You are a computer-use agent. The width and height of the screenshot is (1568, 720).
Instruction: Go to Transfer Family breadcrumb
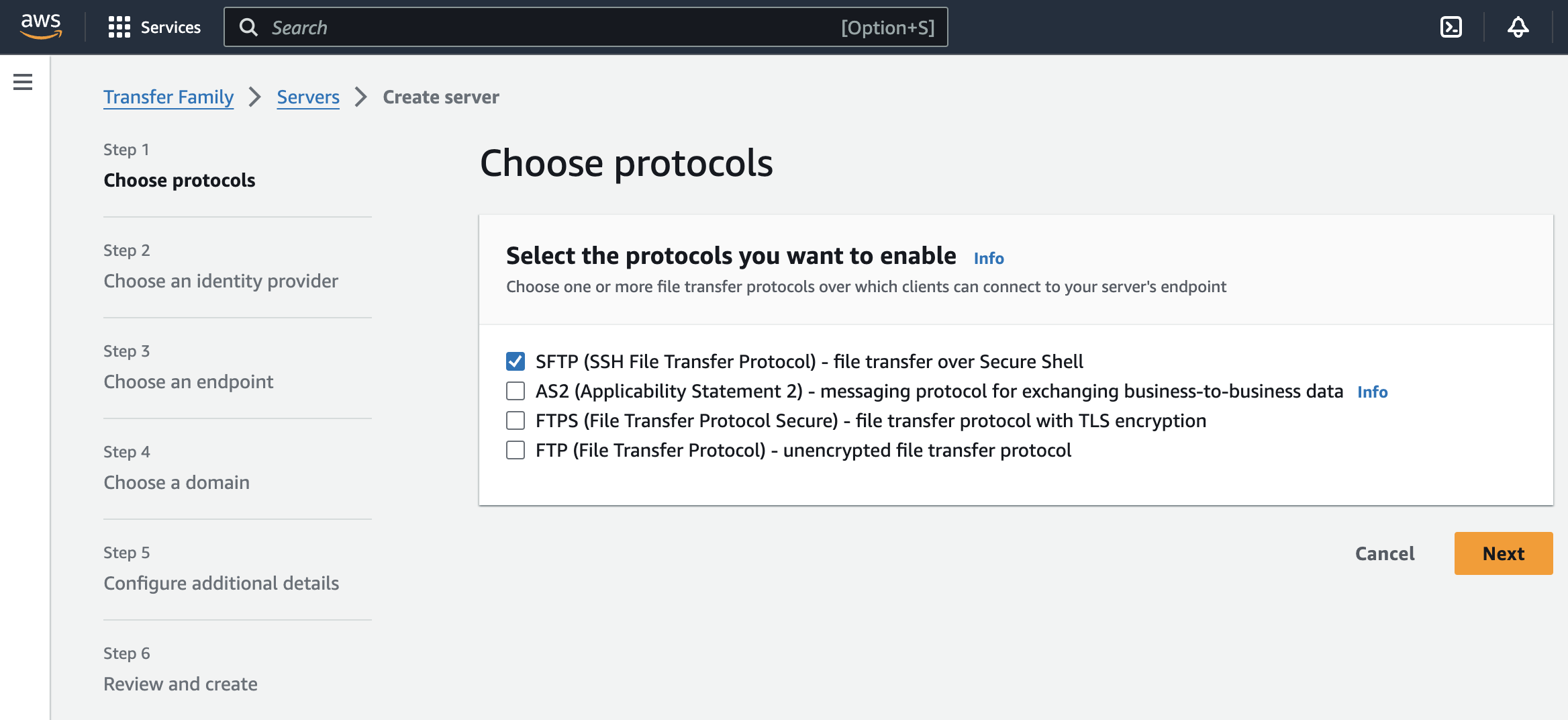pyautogui.click(x=168, y=97)
